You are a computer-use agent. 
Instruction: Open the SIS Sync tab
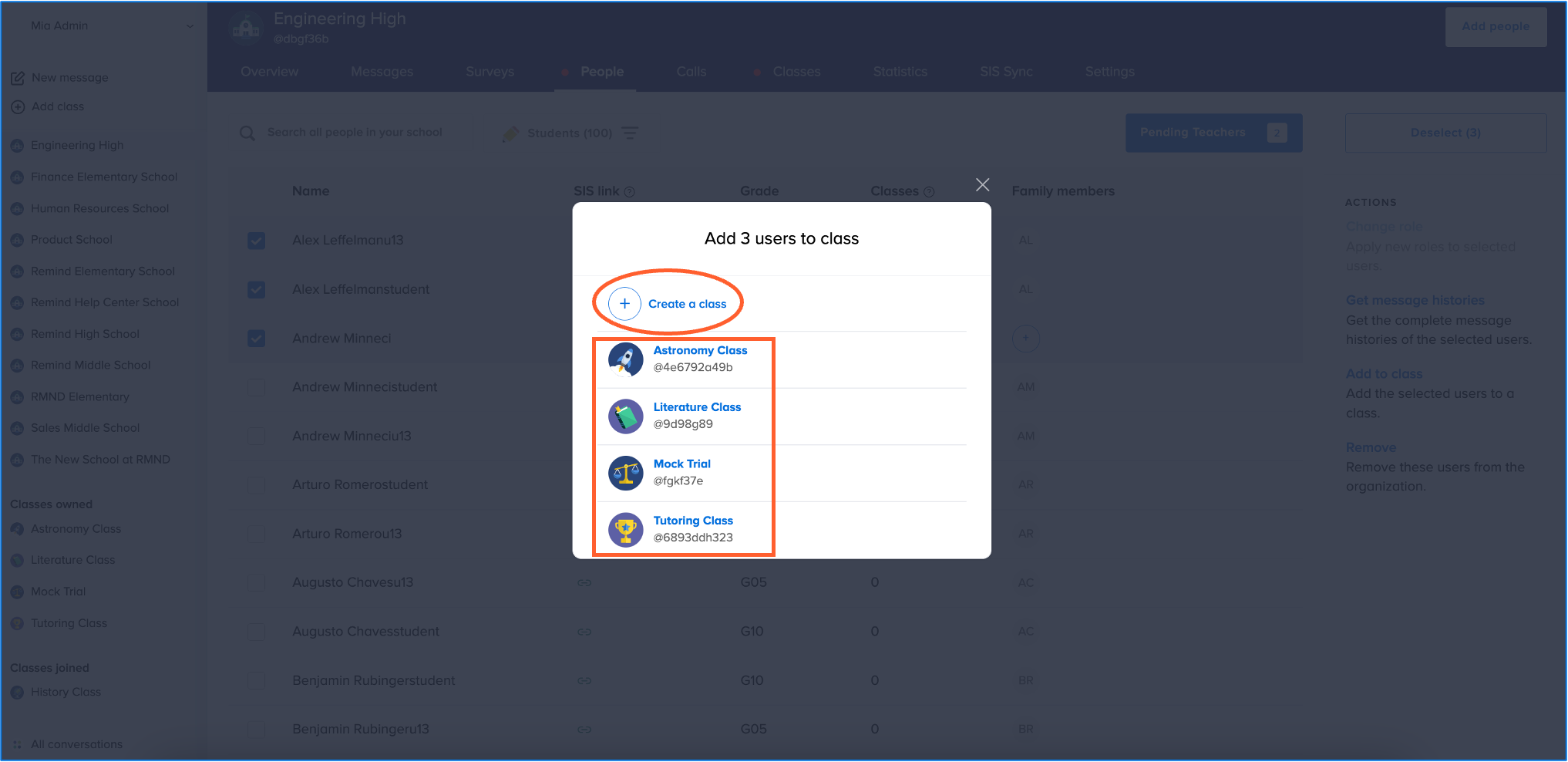coord(1006,72)
